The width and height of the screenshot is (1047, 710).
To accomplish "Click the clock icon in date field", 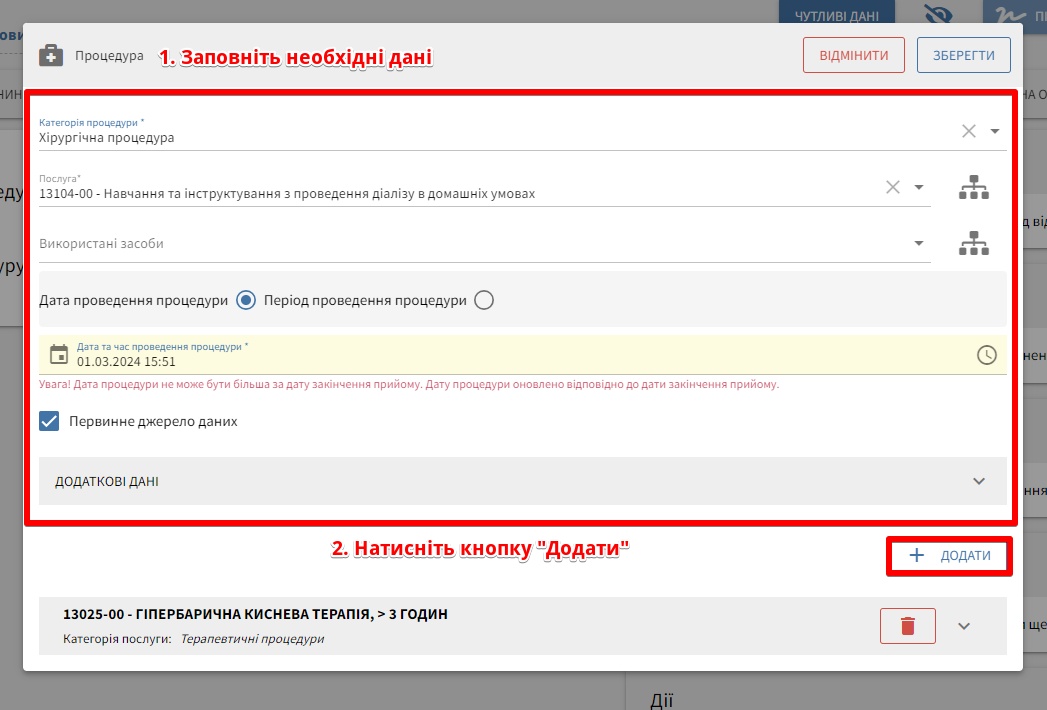I will pos(986,355).
